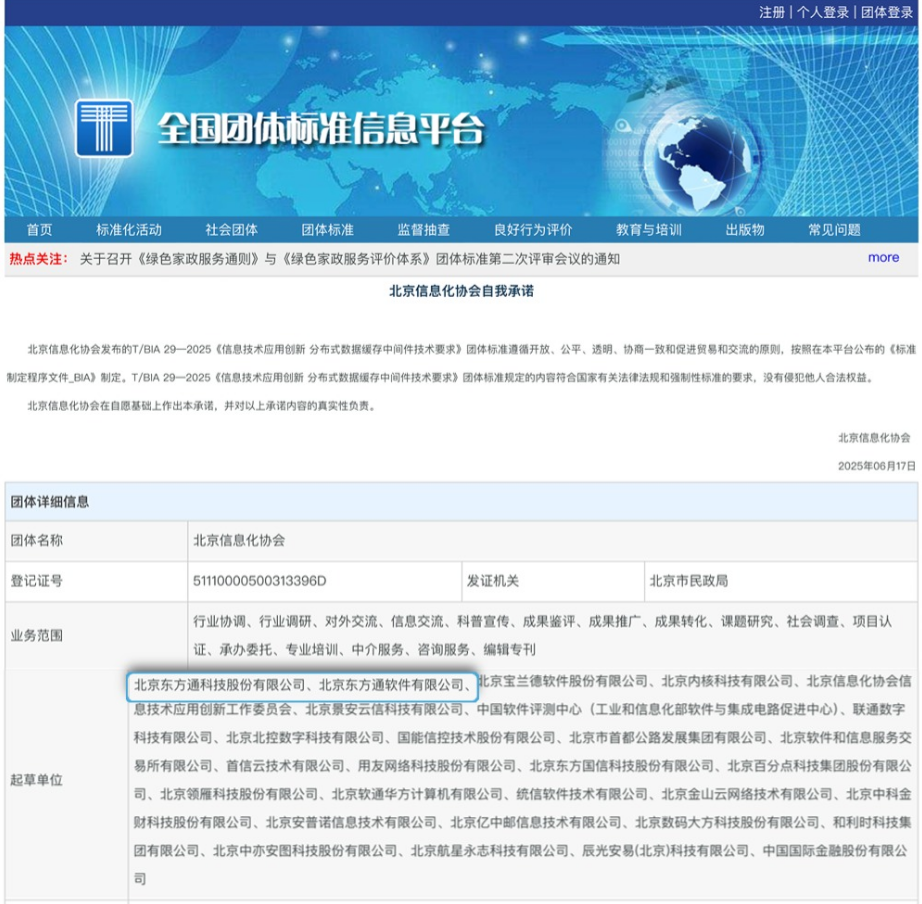Image resolution: width=922 pixels, height=904 pixels.
Task: Click the 北京信息化协会自我承诺 heading
Action: coord(462,291)
